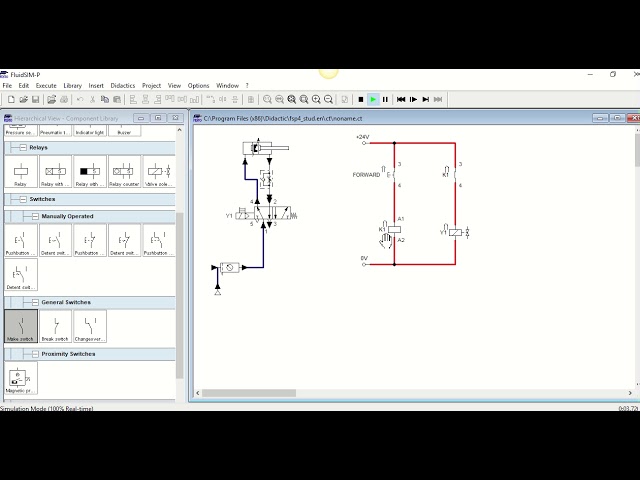Open the Library menu
The image size is (640, 480).
point(73,86)
